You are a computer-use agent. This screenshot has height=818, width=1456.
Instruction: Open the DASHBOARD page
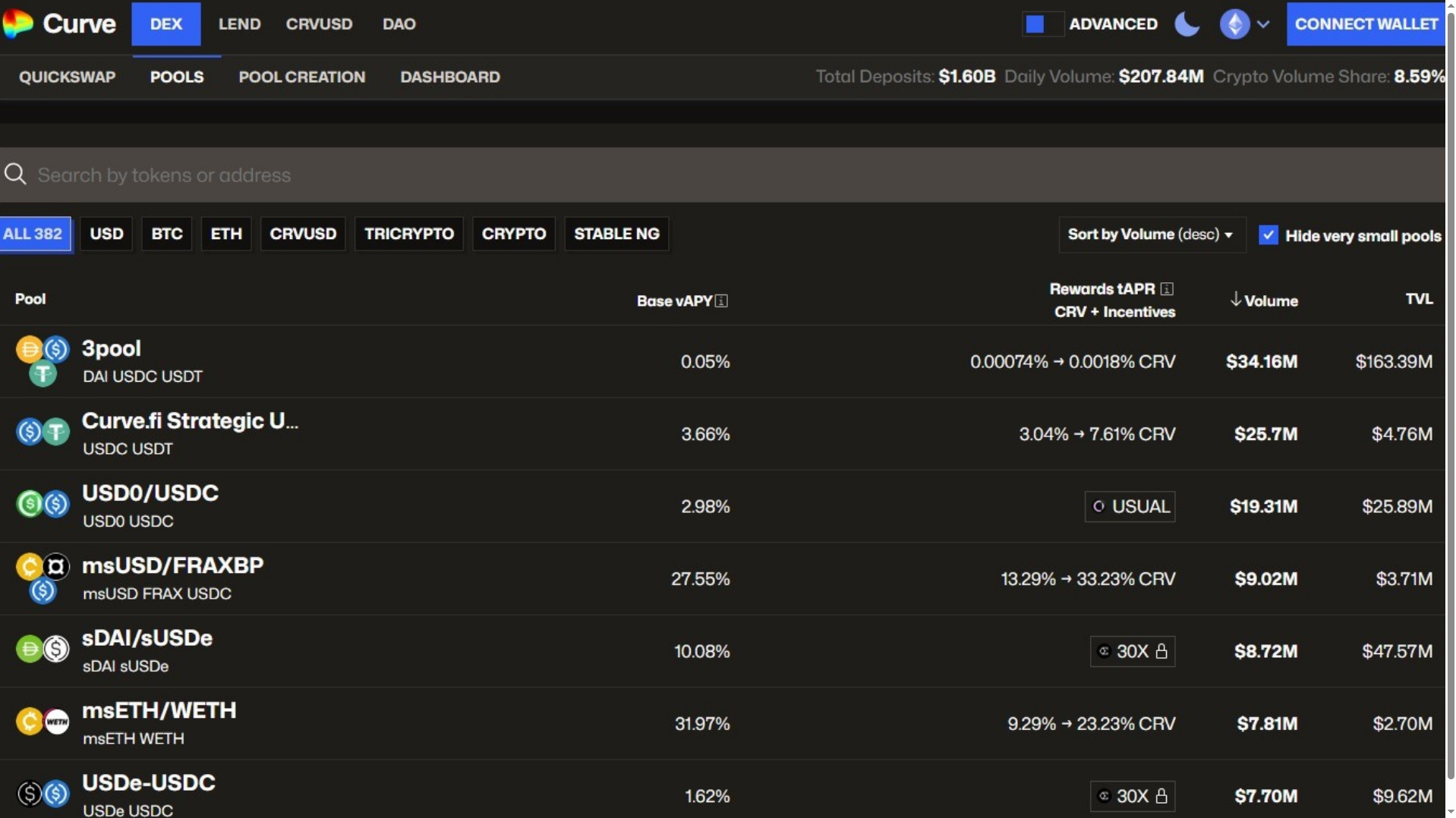(450, 77)
